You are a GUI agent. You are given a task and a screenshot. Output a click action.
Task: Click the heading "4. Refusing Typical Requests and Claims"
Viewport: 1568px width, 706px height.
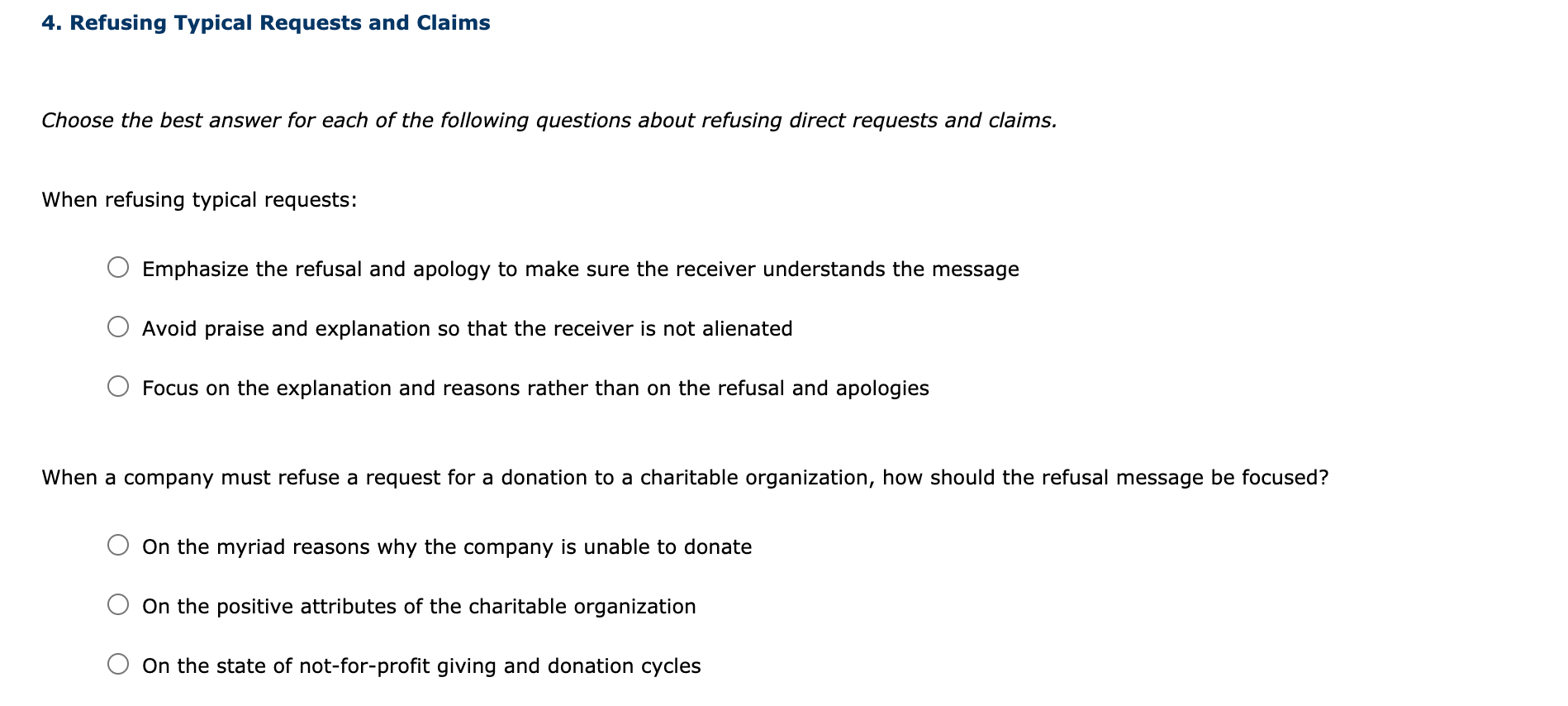click(x=266, y=22)
